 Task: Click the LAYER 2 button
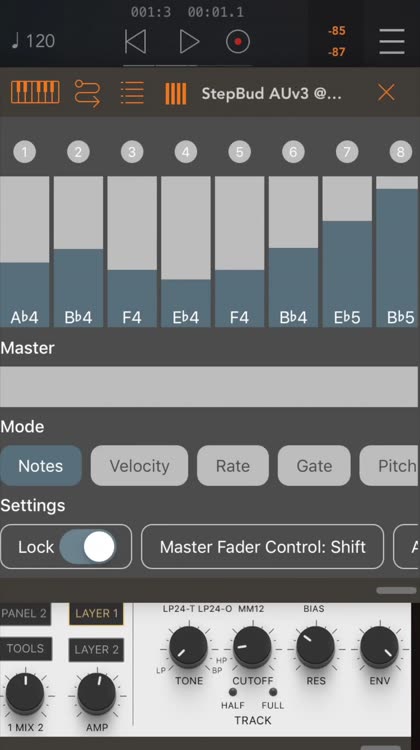[96, 650]
